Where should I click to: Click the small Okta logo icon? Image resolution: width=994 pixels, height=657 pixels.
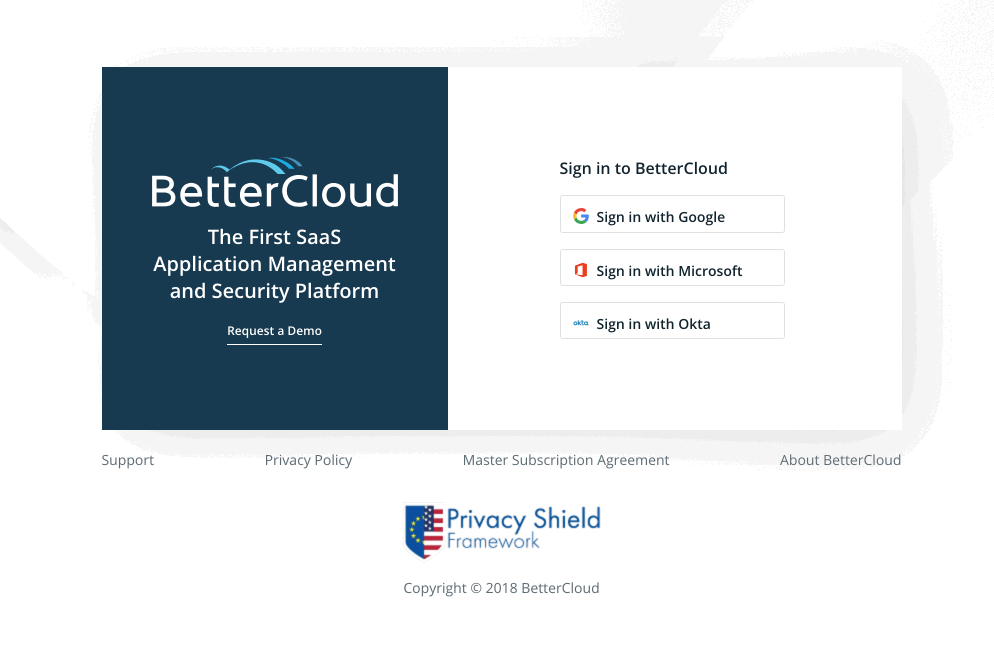point(581,323)
